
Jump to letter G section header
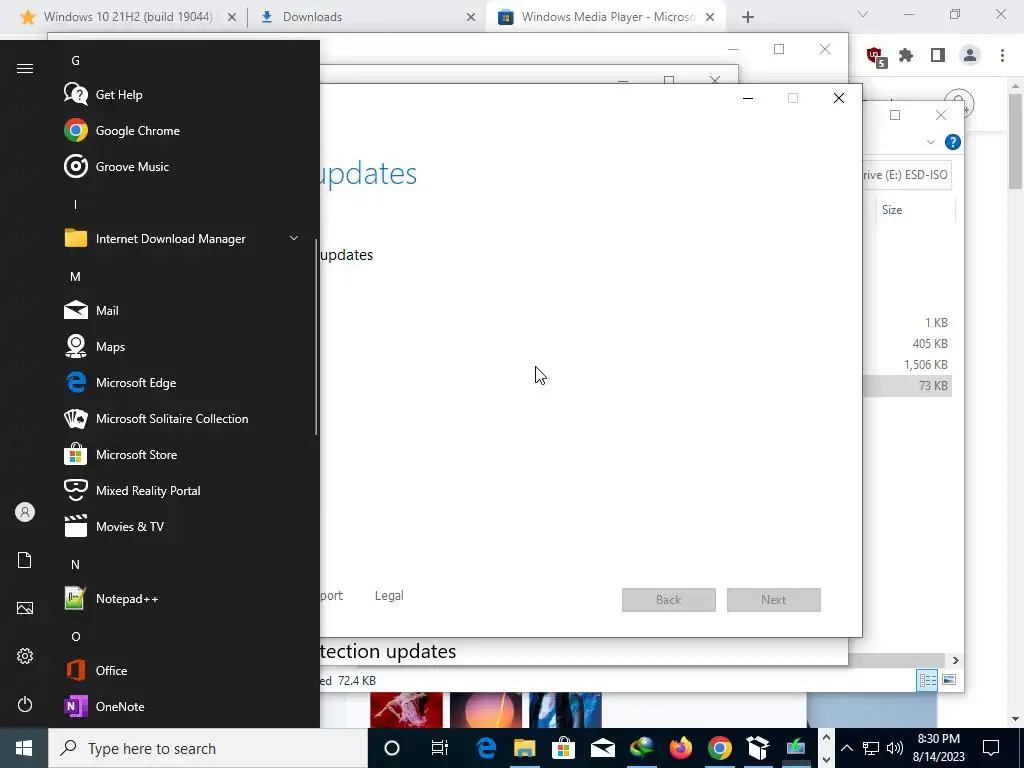(75, 61)
